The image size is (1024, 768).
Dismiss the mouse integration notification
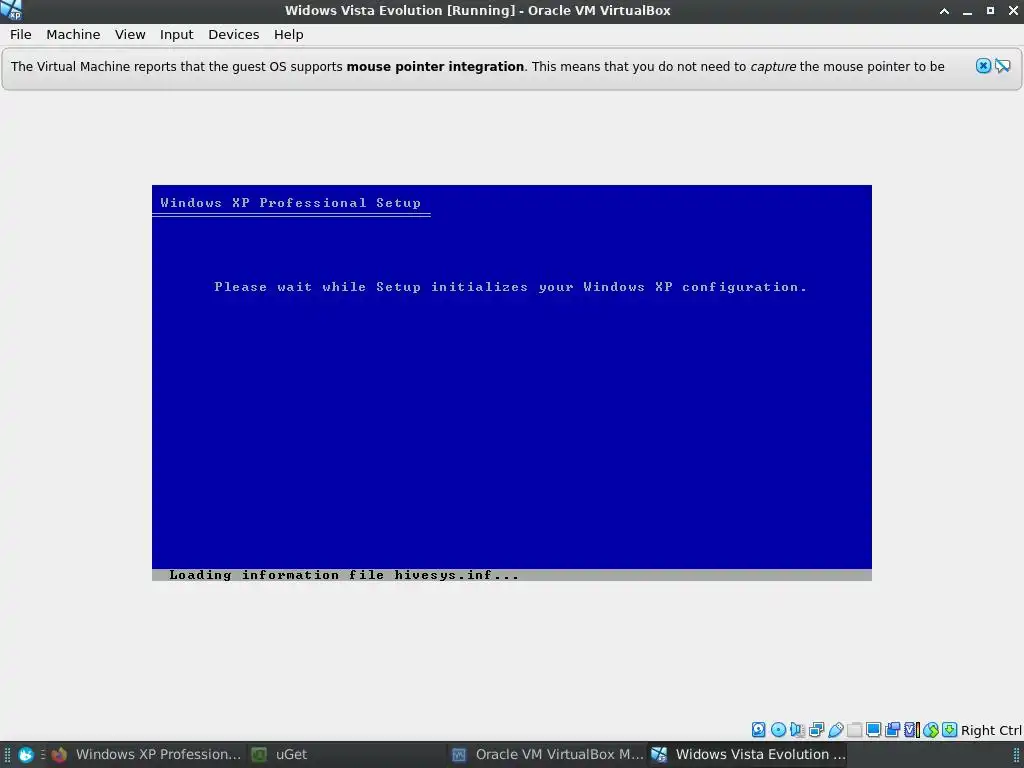(984, 66)
